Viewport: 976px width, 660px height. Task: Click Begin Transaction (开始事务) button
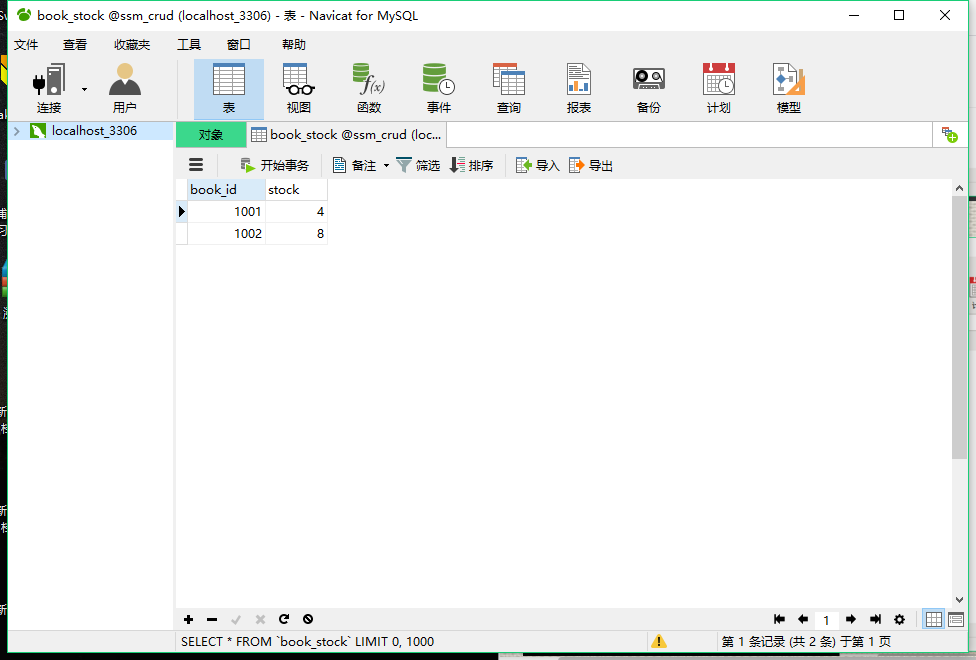[275, 166]
